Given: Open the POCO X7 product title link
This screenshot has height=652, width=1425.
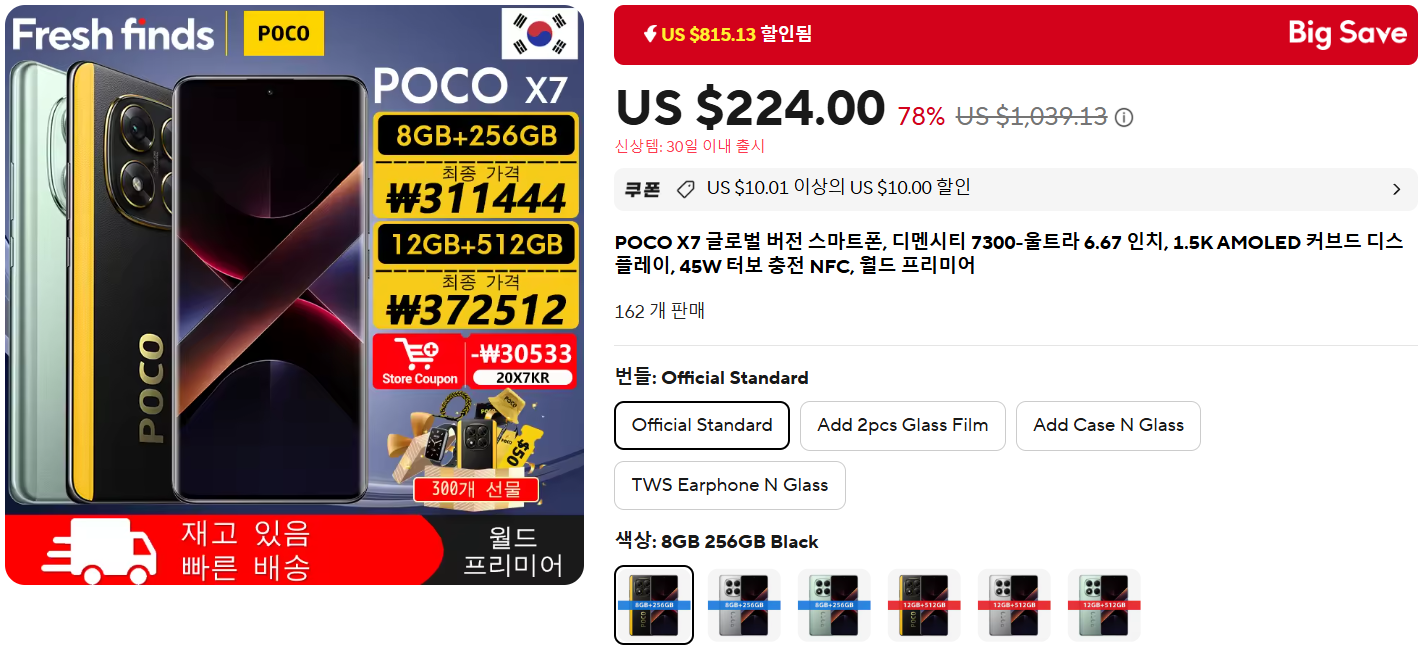Looking at the screenshot, I should 1009,253.
